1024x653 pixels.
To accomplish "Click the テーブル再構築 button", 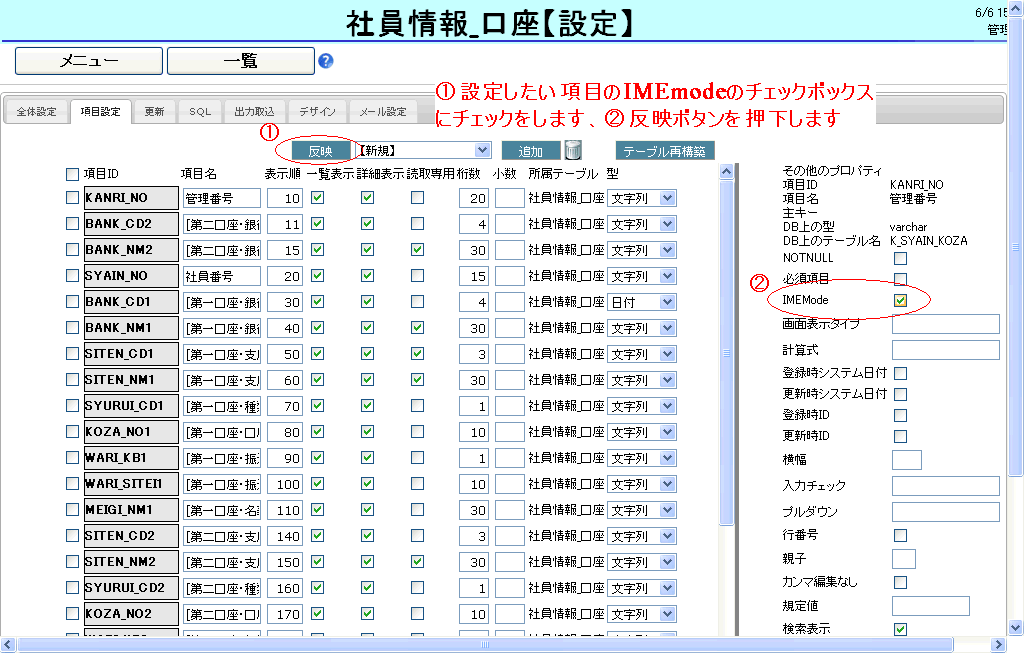I will pos(664,151).
